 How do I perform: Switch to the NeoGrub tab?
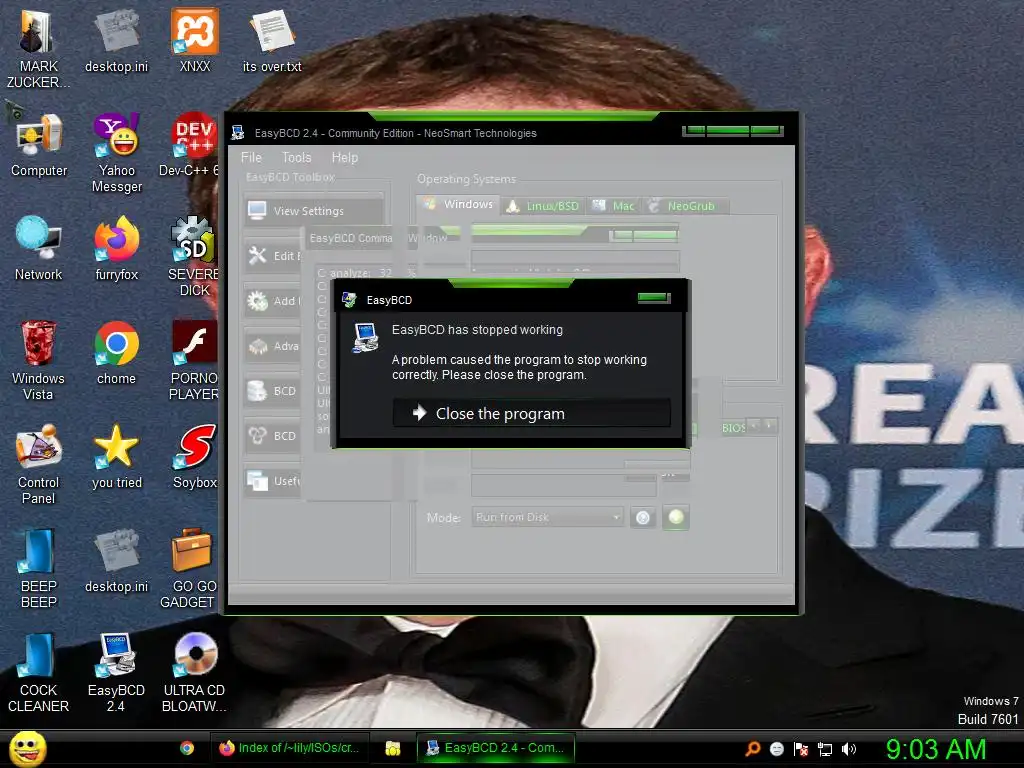tap(684, 206)
